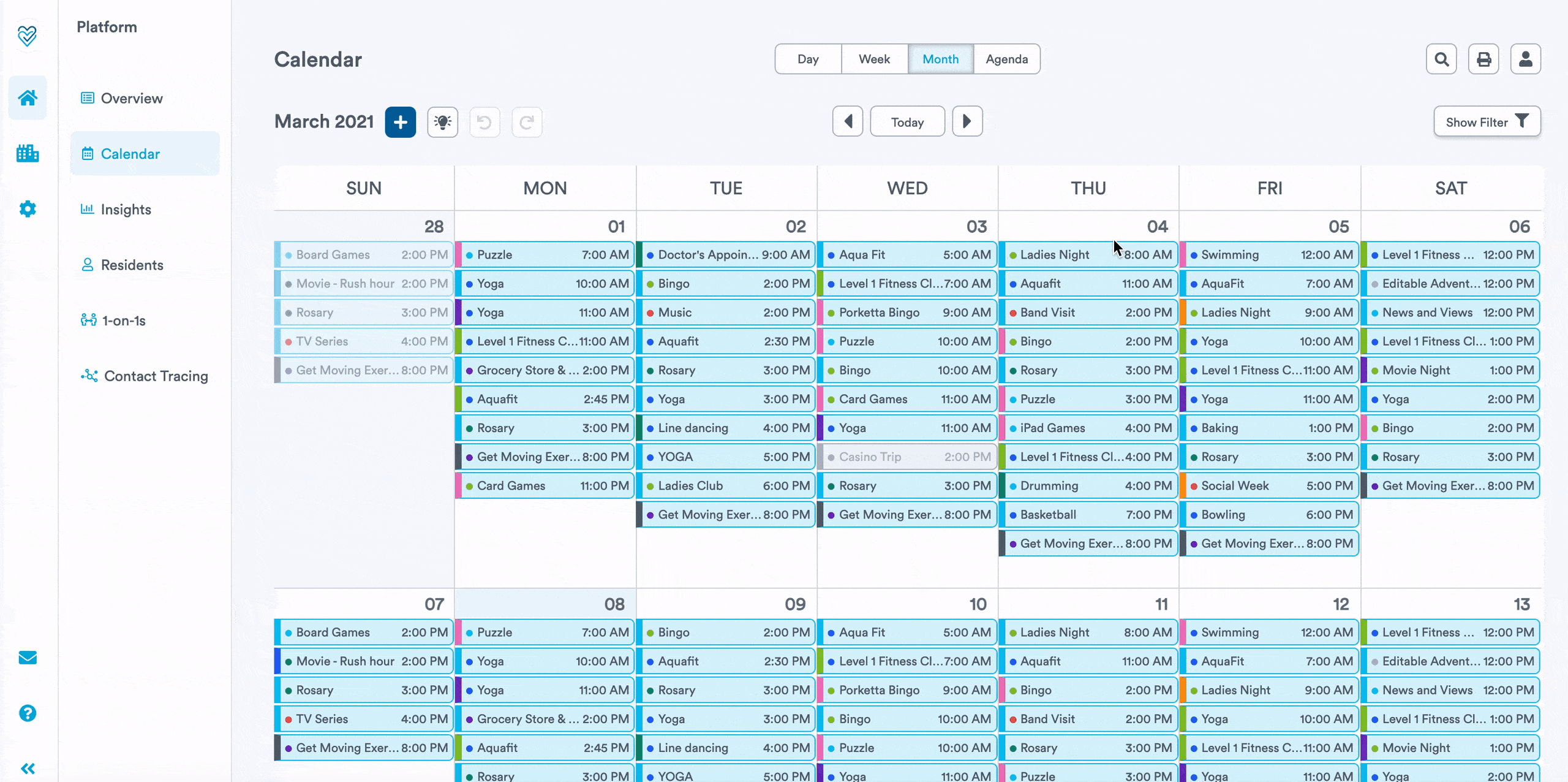1568x782 pixels.
Task: Open the Residents page
Action: coord(132,265)
